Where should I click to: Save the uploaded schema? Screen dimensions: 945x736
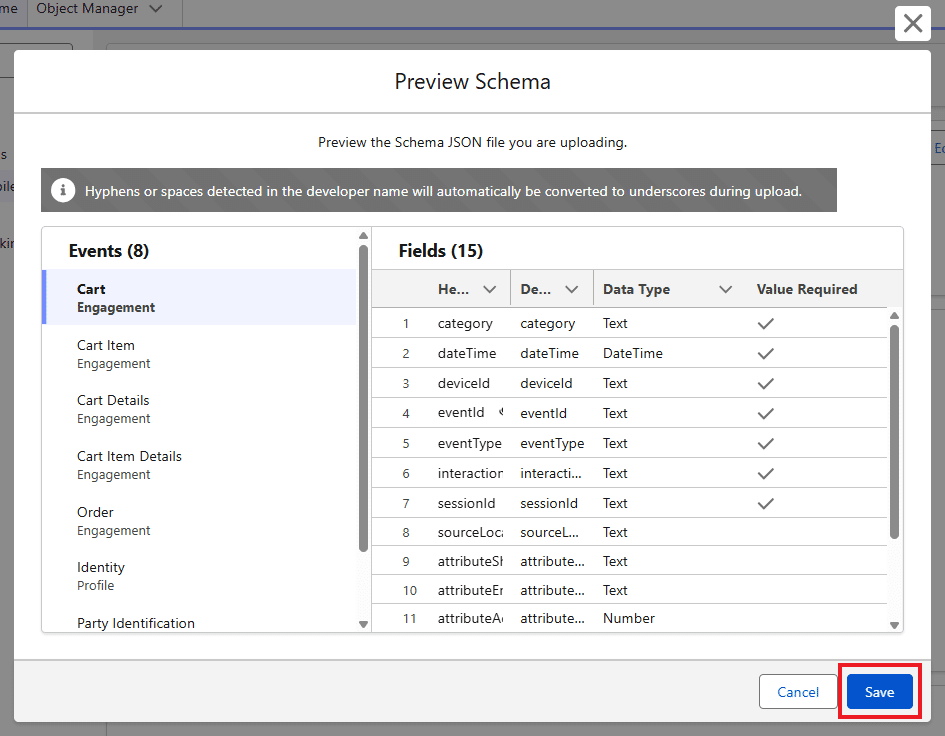879,691
